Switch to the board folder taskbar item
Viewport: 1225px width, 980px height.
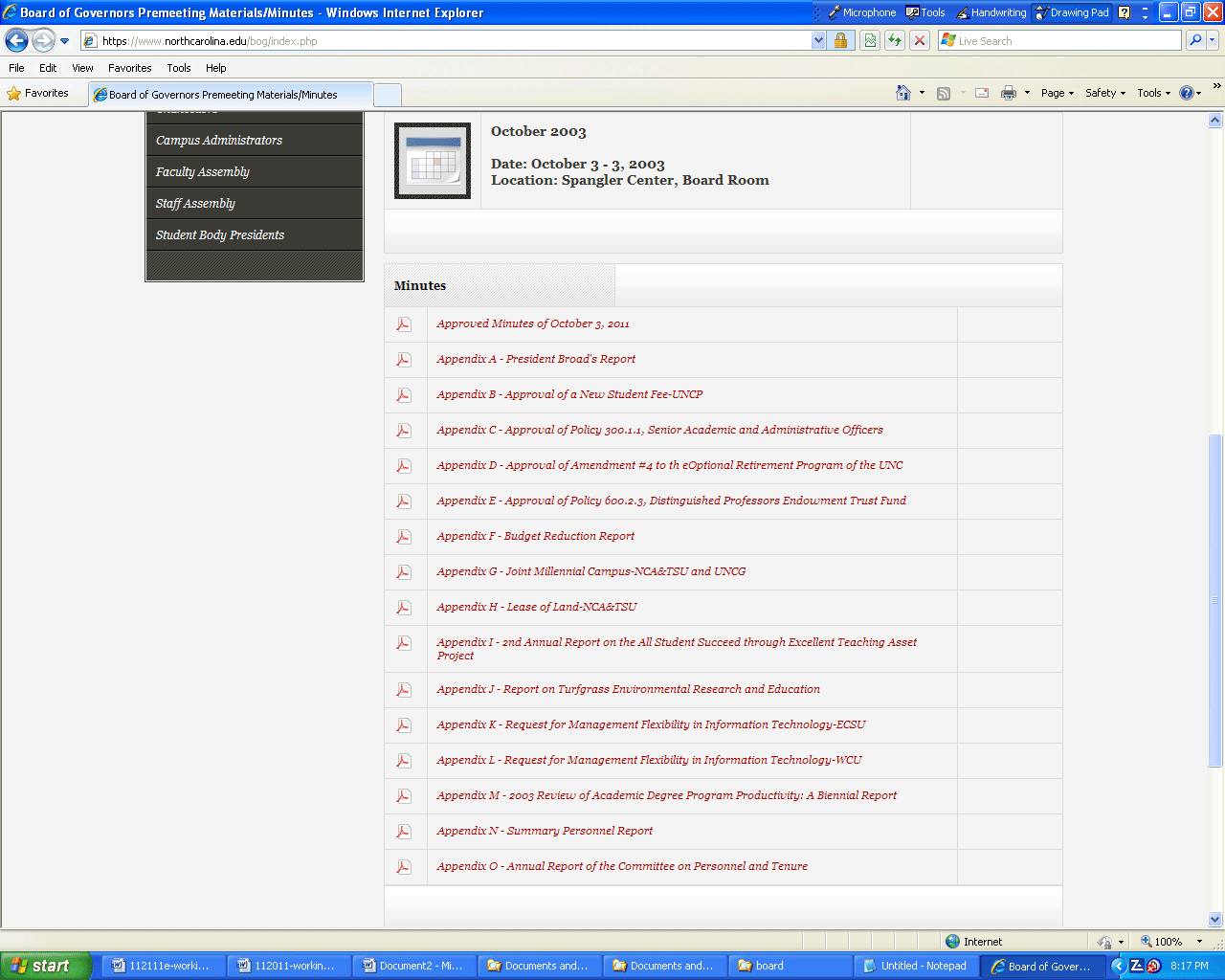(x=791, y=966)
